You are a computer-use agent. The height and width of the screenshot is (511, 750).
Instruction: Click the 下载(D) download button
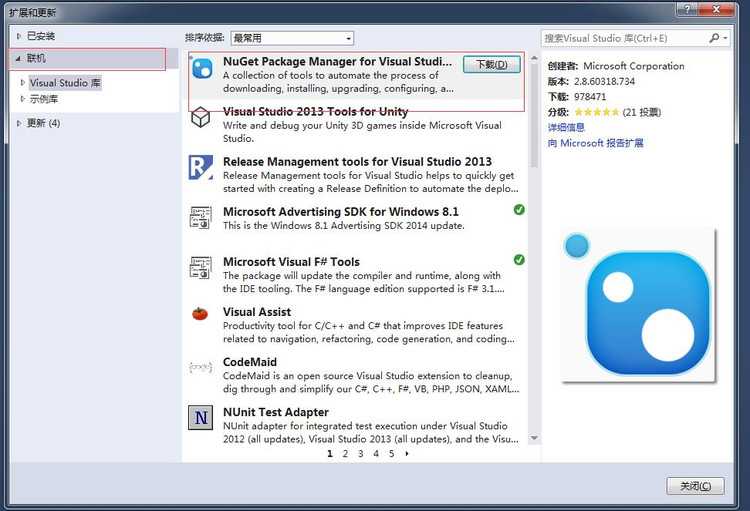(x=492, y=65)
